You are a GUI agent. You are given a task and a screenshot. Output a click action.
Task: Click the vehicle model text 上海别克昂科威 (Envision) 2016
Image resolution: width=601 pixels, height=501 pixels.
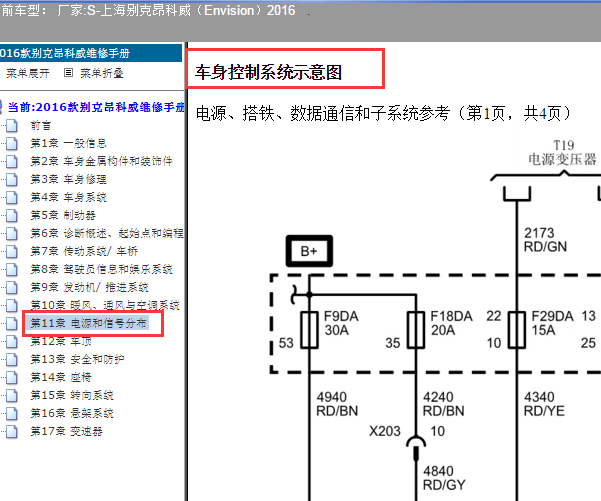click(198, 10)
